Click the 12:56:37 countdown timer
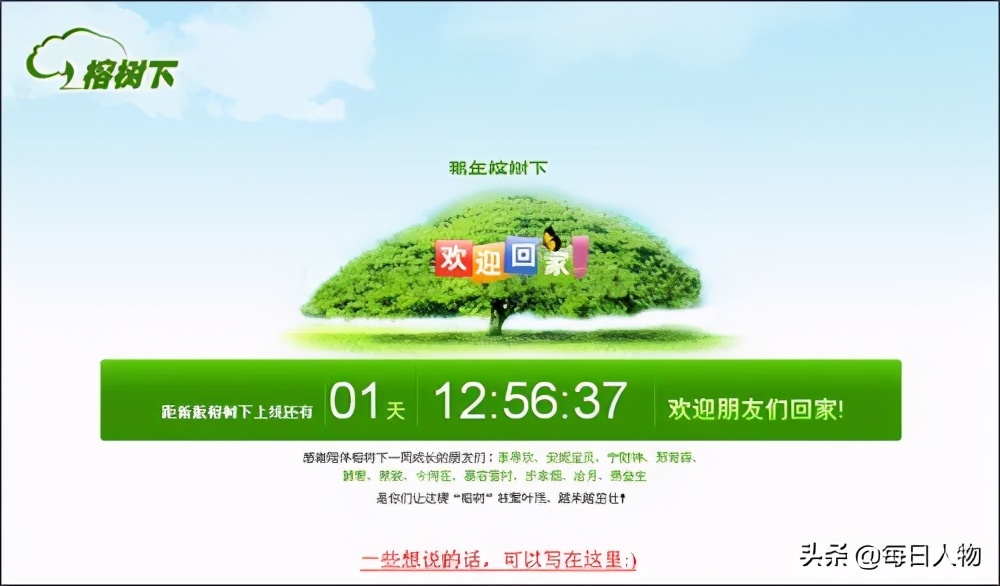Screen dimensions: 1000x586 point(533,400)
